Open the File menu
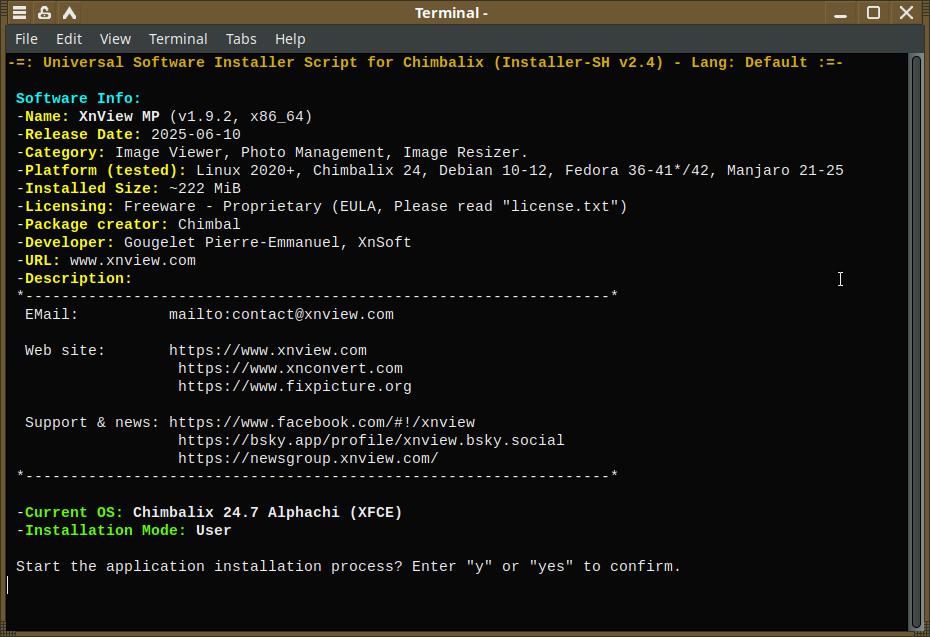The height and width of the screenshot is (637, 930). [27, 39]
